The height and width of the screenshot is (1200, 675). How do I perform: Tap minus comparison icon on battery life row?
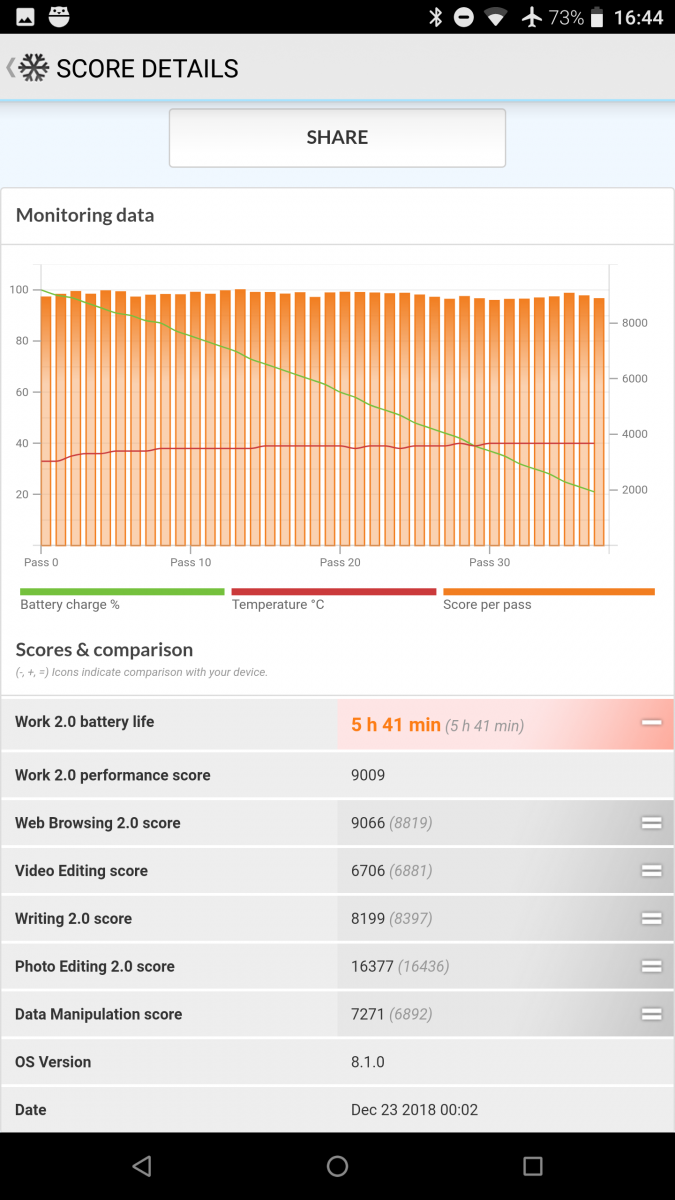(651, 722)
